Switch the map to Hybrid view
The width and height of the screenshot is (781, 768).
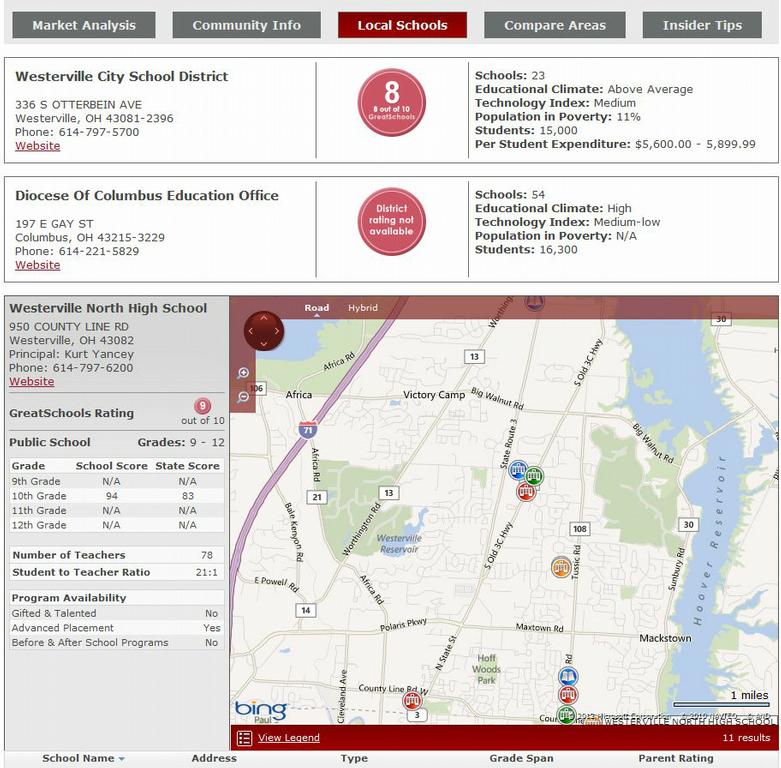[363, 308]
